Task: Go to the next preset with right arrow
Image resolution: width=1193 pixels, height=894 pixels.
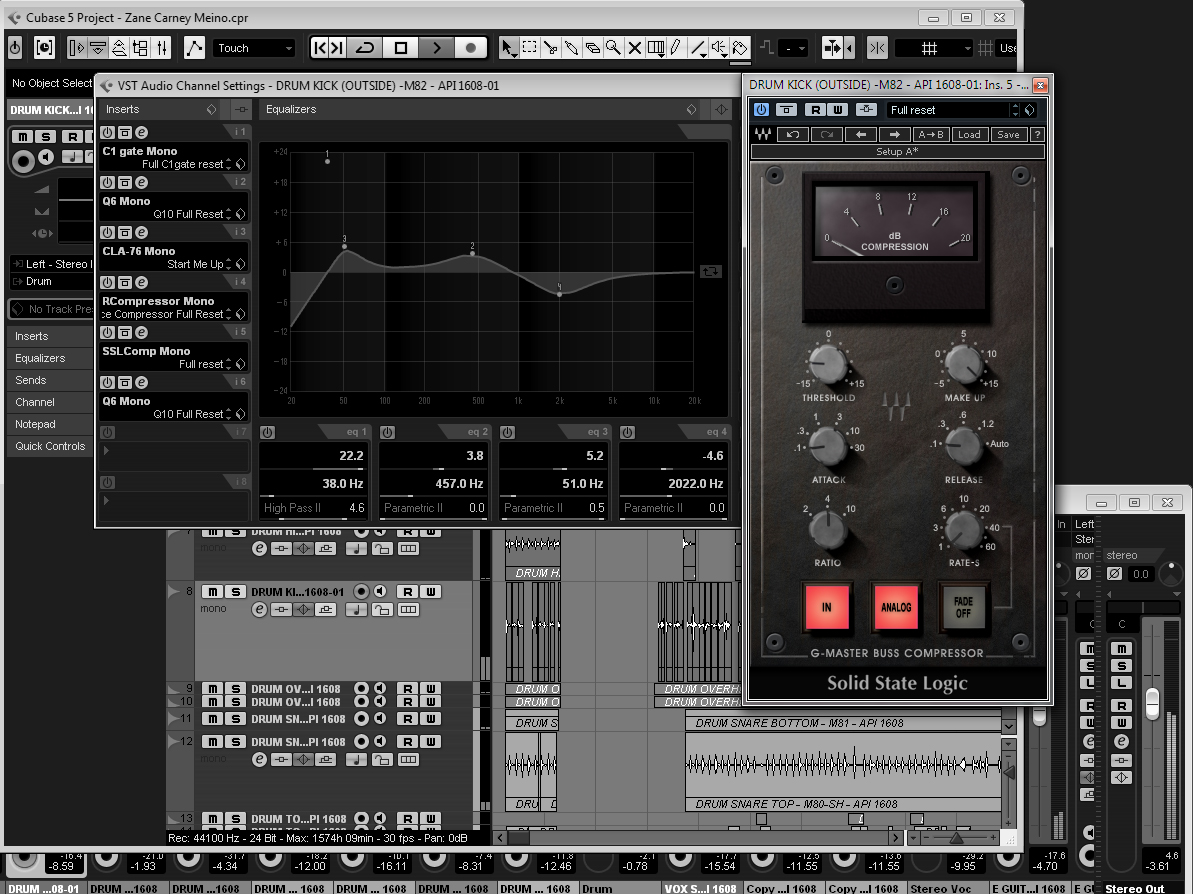Action: click(894, 135)
